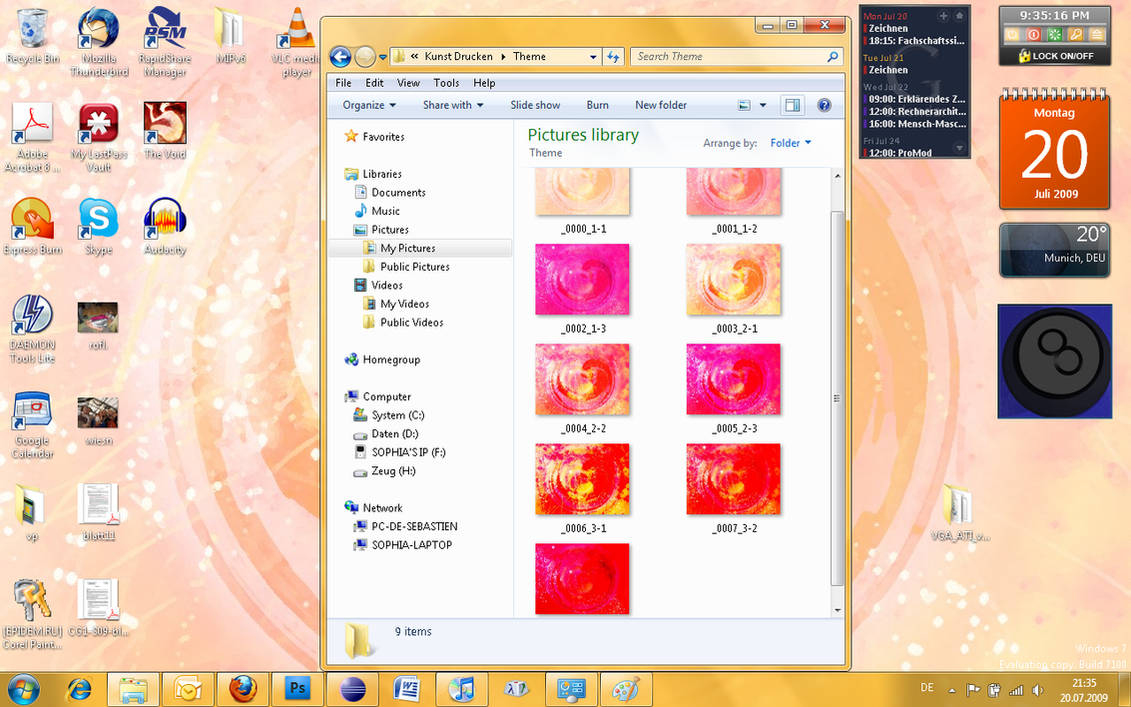Open Microsoft Word from the taskbar
1131x707 pixels.
click(x=408, y=689)
